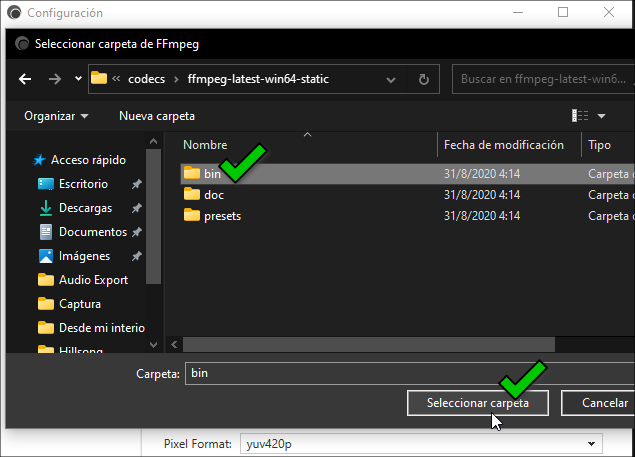Open Documentos in the sidebar
This screenshot has width=635, height=457.
(93, 232)
